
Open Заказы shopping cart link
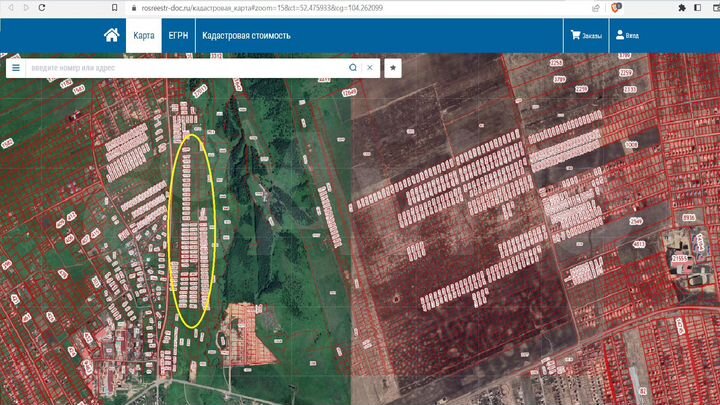pos(586,35)
